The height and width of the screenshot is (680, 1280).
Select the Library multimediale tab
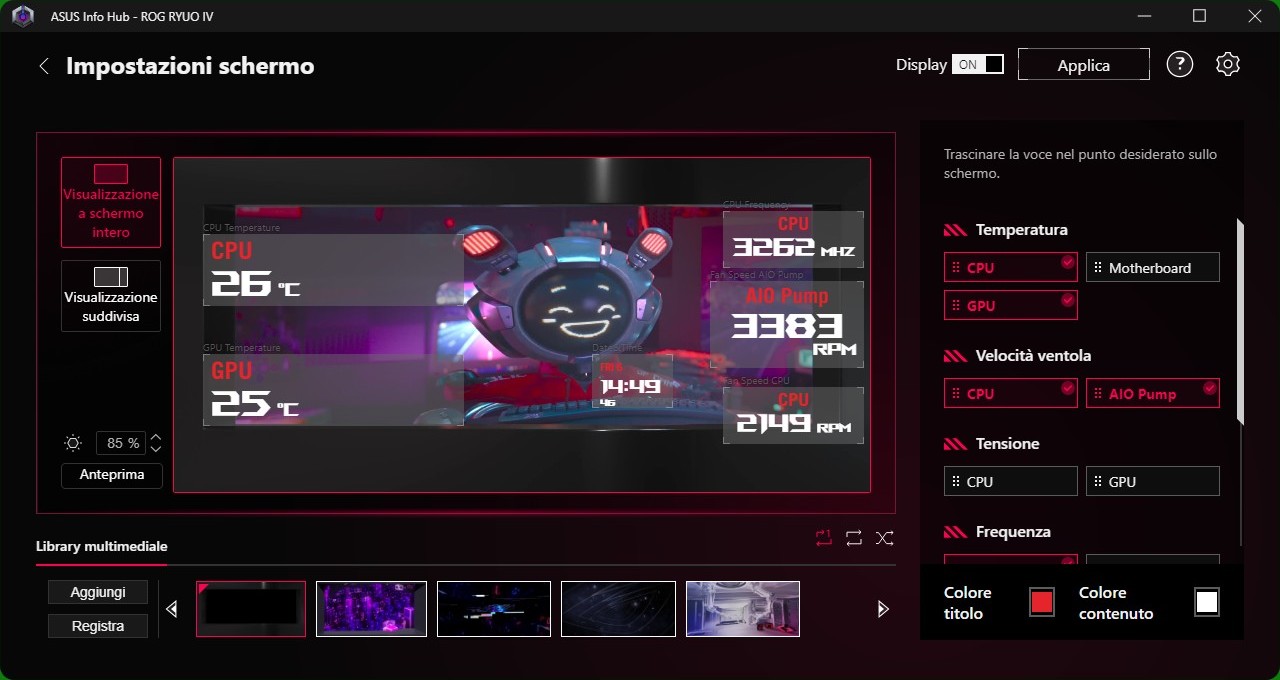coord(102,546)
